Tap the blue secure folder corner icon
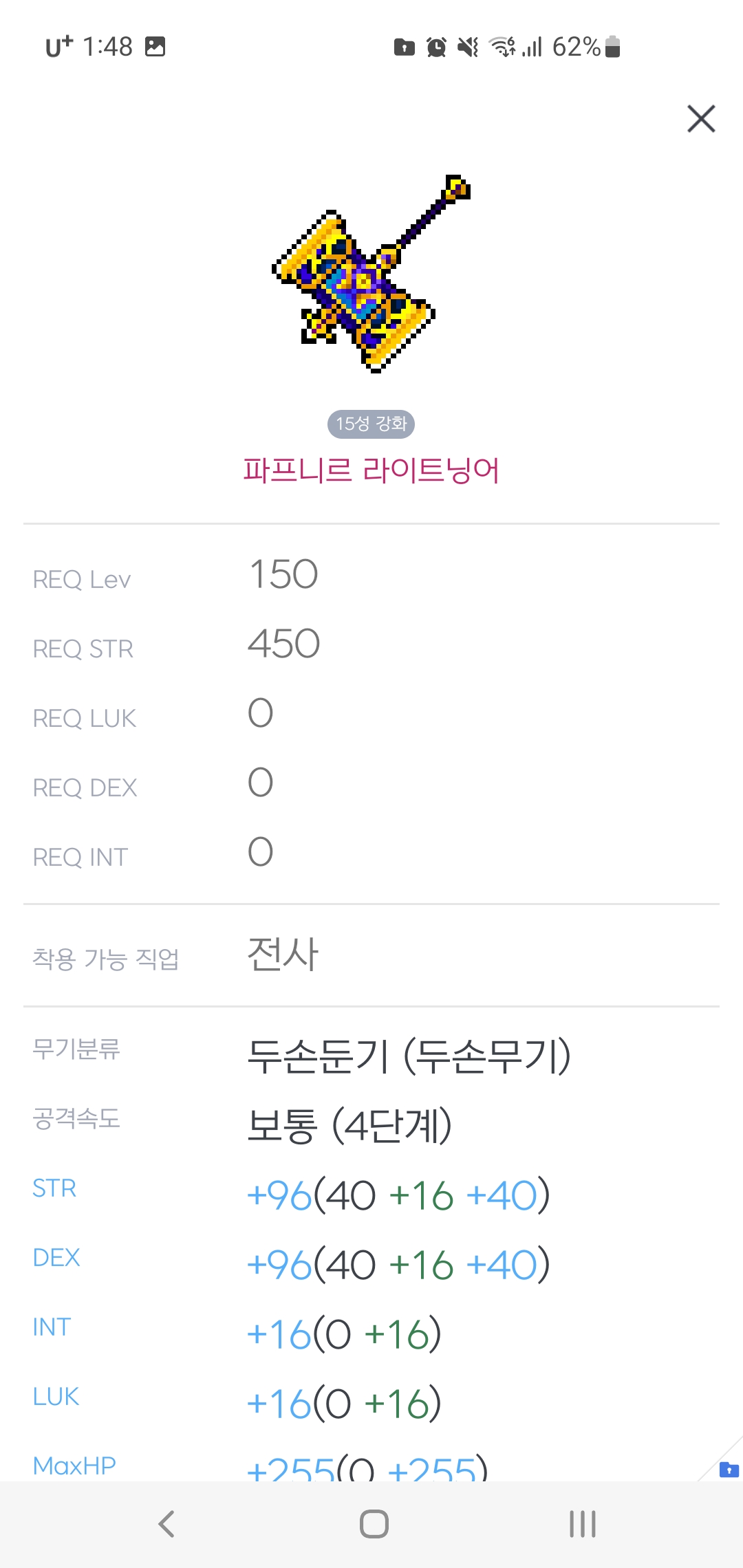This screenshot has height=1568, width=743. pyautogui.click(x=729, y=1470)
